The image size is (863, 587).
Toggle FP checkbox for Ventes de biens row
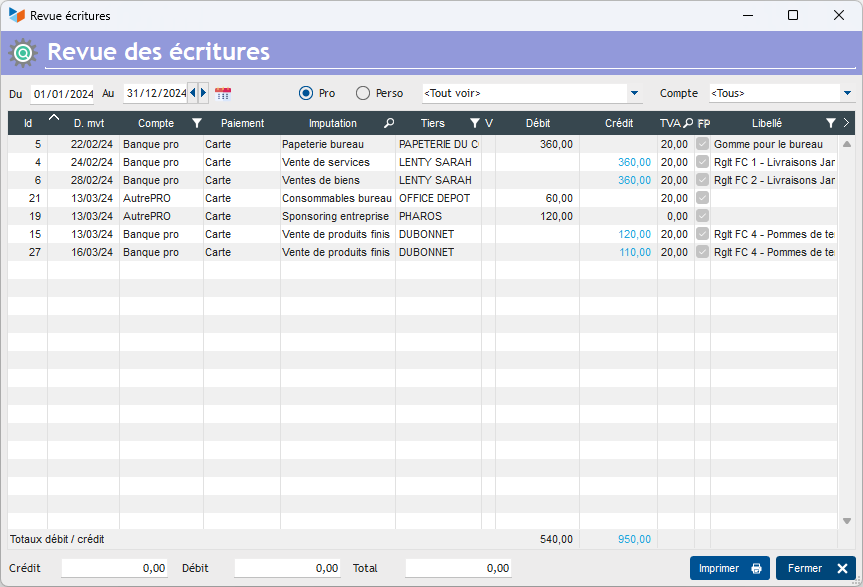tap(702, 180)
